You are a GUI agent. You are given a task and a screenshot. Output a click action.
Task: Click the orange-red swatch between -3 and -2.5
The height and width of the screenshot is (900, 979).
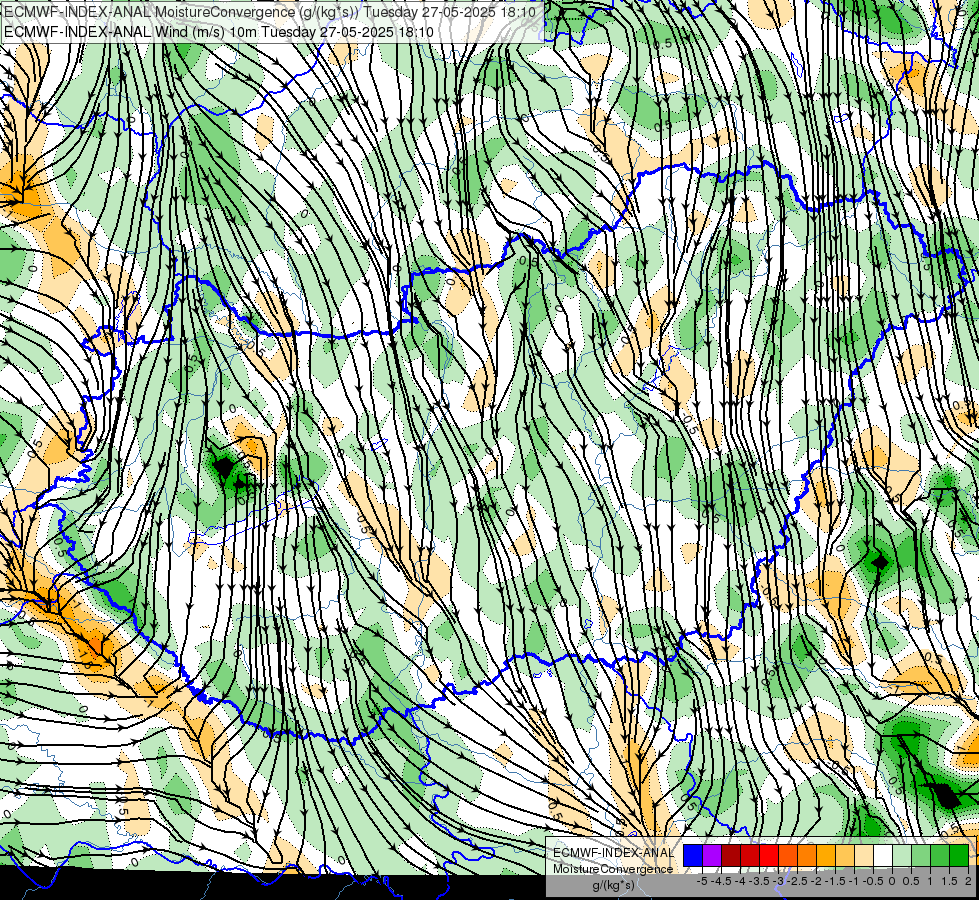(788, 855)
